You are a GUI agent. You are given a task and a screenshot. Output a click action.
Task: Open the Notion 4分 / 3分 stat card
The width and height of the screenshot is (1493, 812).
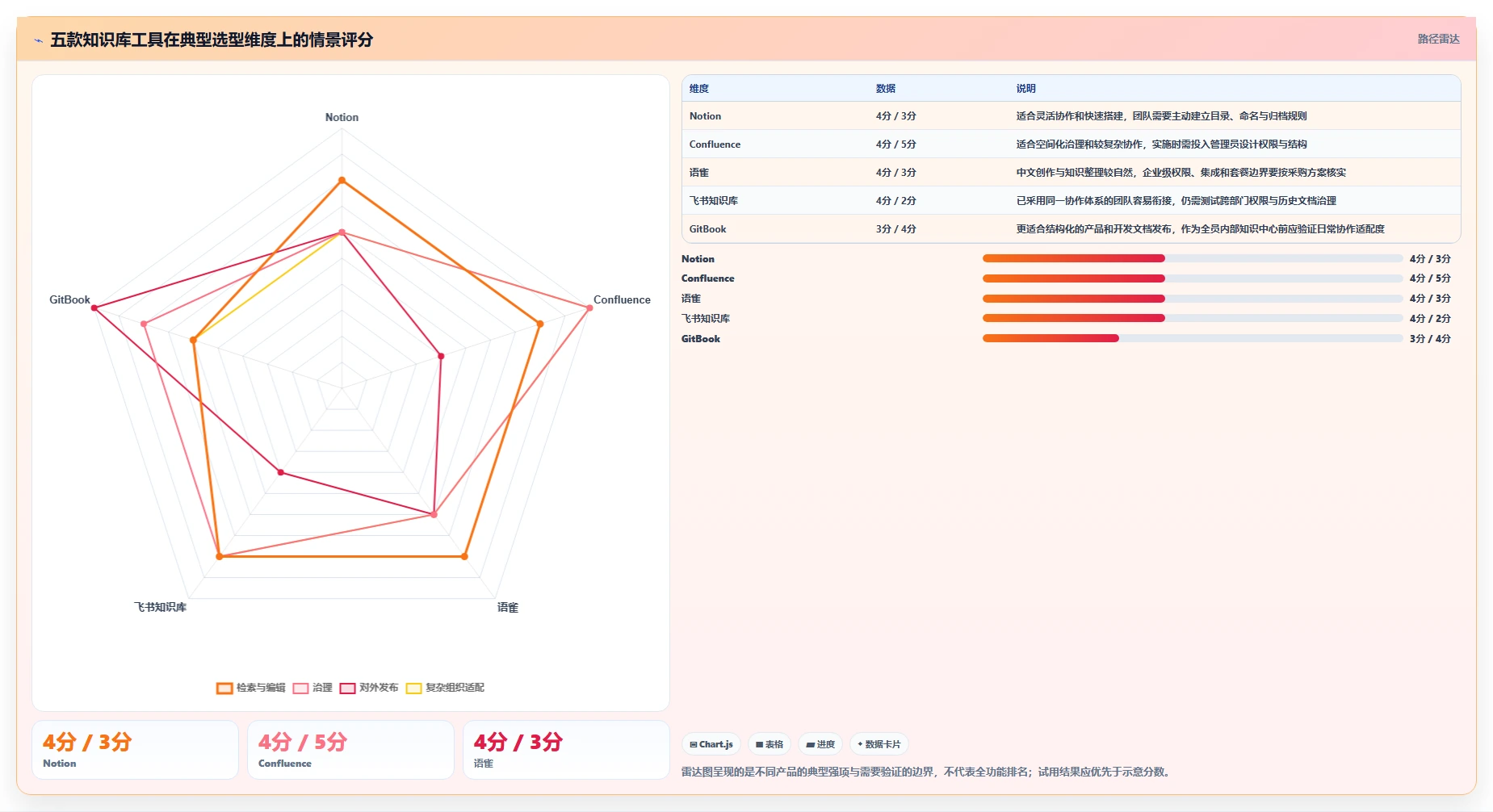(135, 750)
